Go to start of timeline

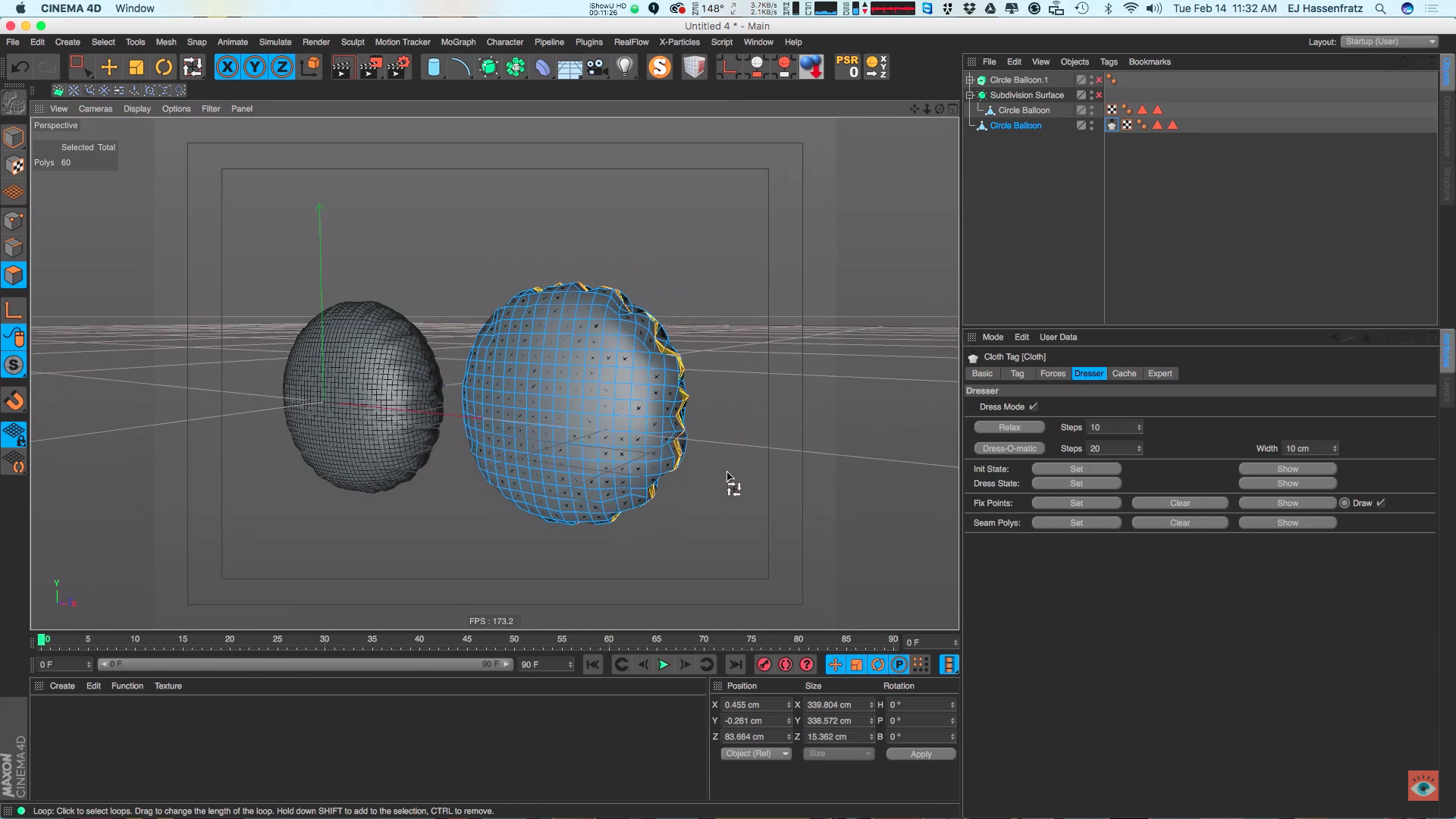pos(593,665)
